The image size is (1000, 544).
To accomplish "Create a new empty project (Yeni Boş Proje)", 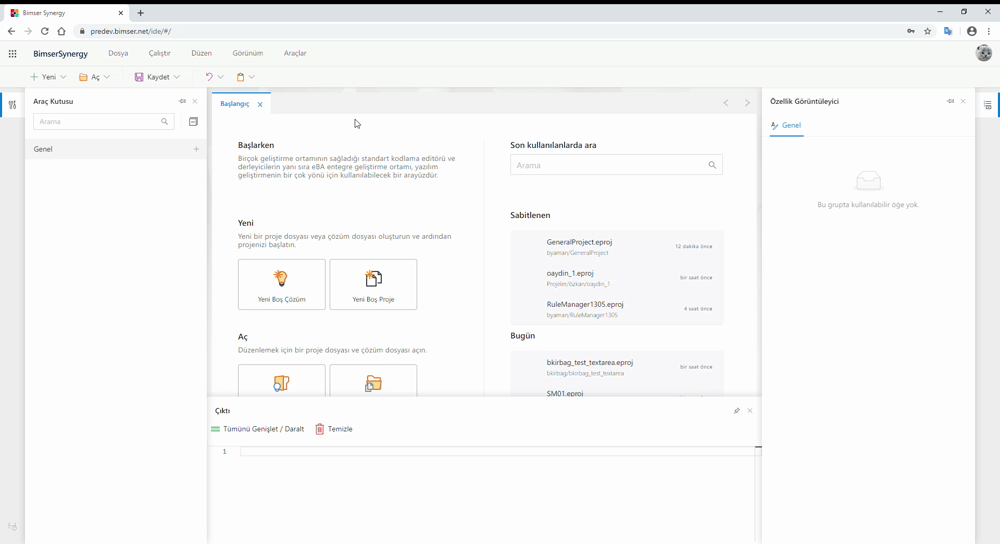I will (x=373, y=284).
